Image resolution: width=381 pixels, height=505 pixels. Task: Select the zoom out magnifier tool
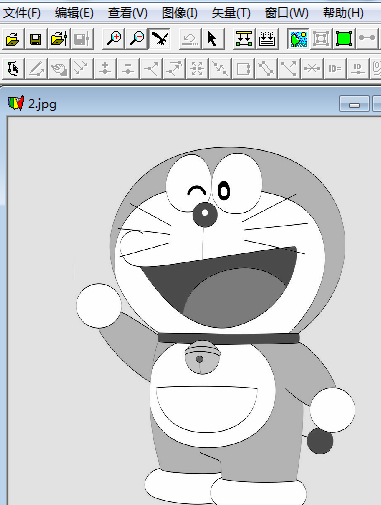tap(137, 39)
